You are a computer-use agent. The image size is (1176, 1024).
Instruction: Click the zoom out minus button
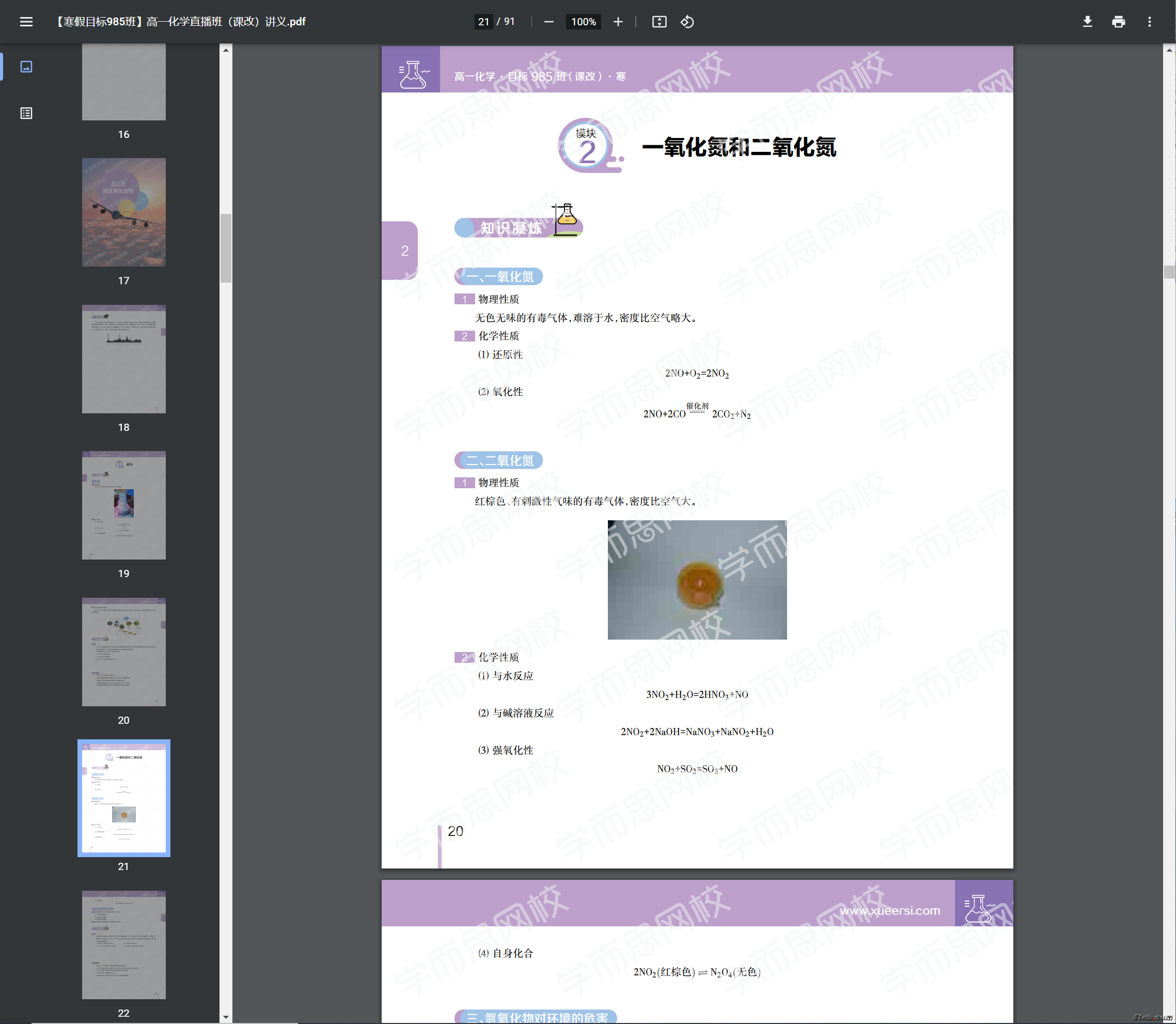click(549, 22)
